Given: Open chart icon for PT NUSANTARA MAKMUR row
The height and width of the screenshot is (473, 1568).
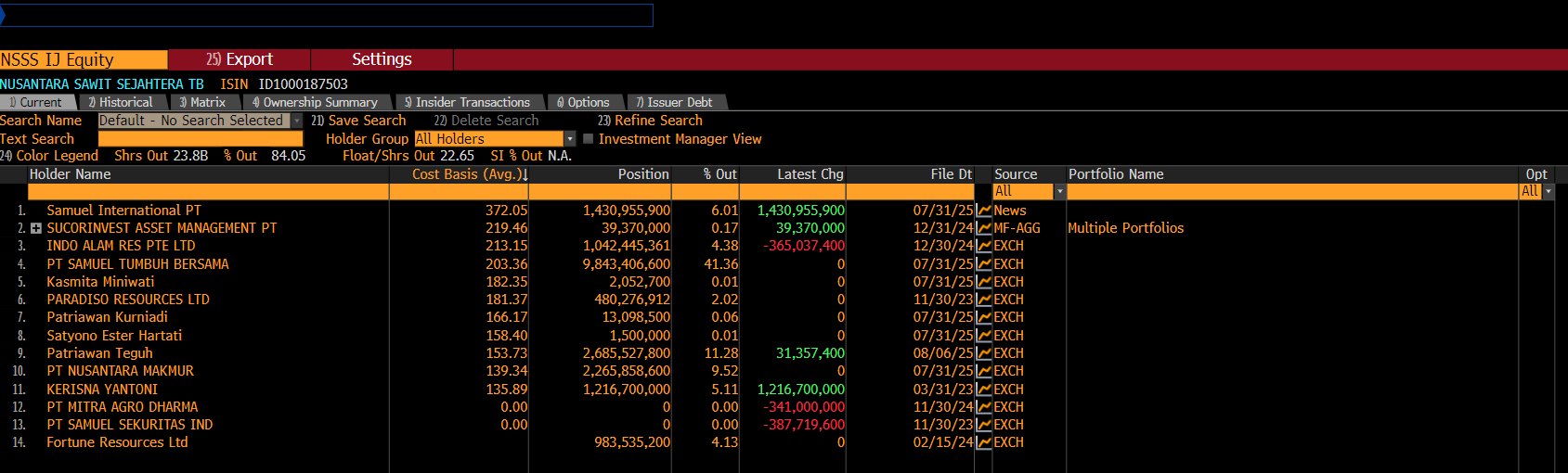Looking at the screenshot, I should click(984, 371).
